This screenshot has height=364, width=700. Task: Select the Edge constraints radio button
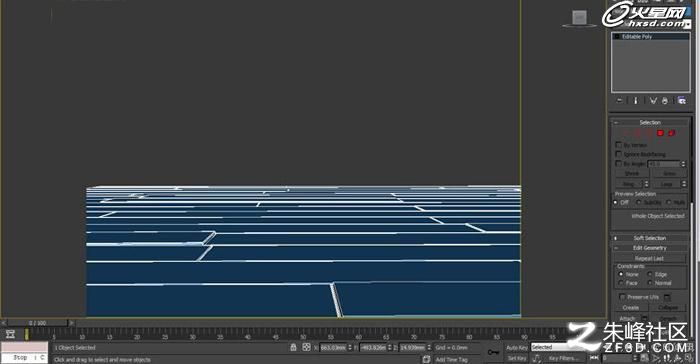(x=650, y=274)
